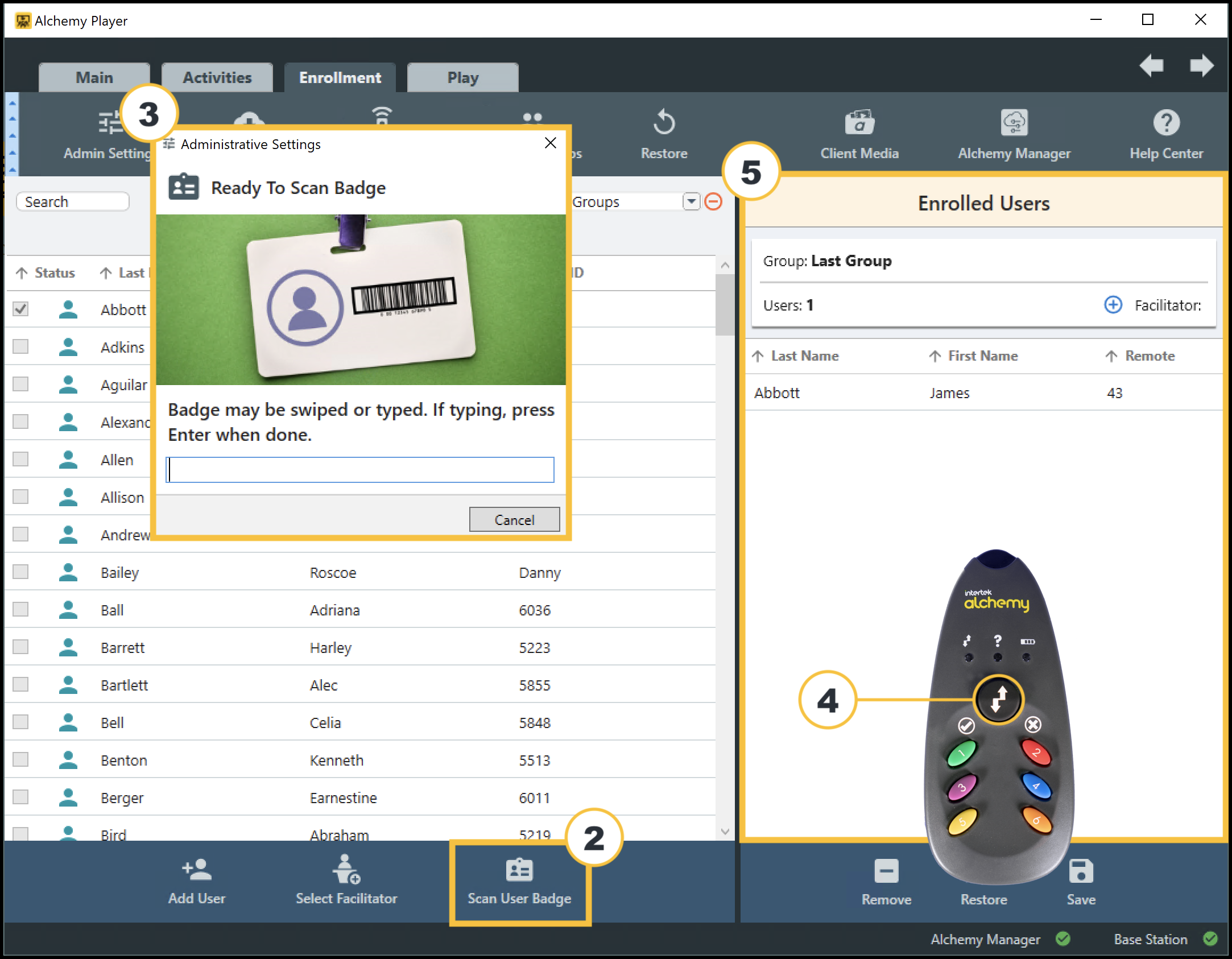Viewport: 1232px width, 959px height.
Task: Check the Adkins checkbox
Action: click(20, 346)
